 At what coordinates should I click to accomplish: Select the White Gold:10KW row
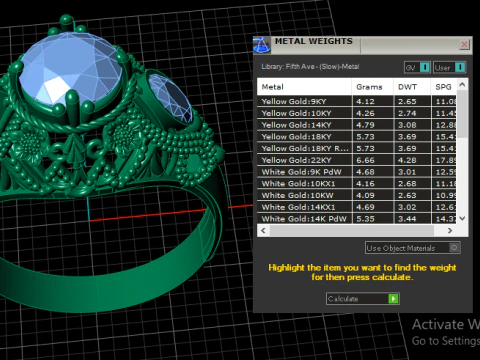pyautogui.click(x=357, y=195)
